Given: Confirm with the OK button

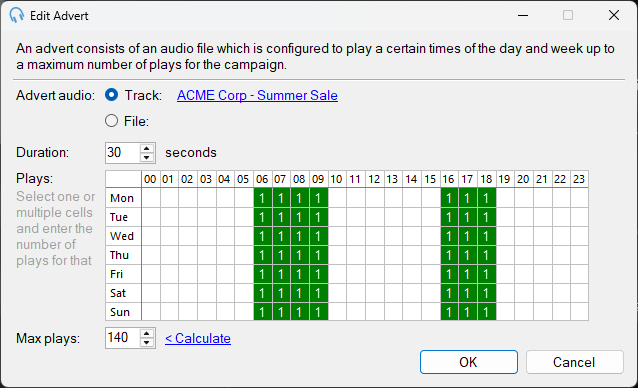Looking at the screenshot, I should click(x=469, y=362).
